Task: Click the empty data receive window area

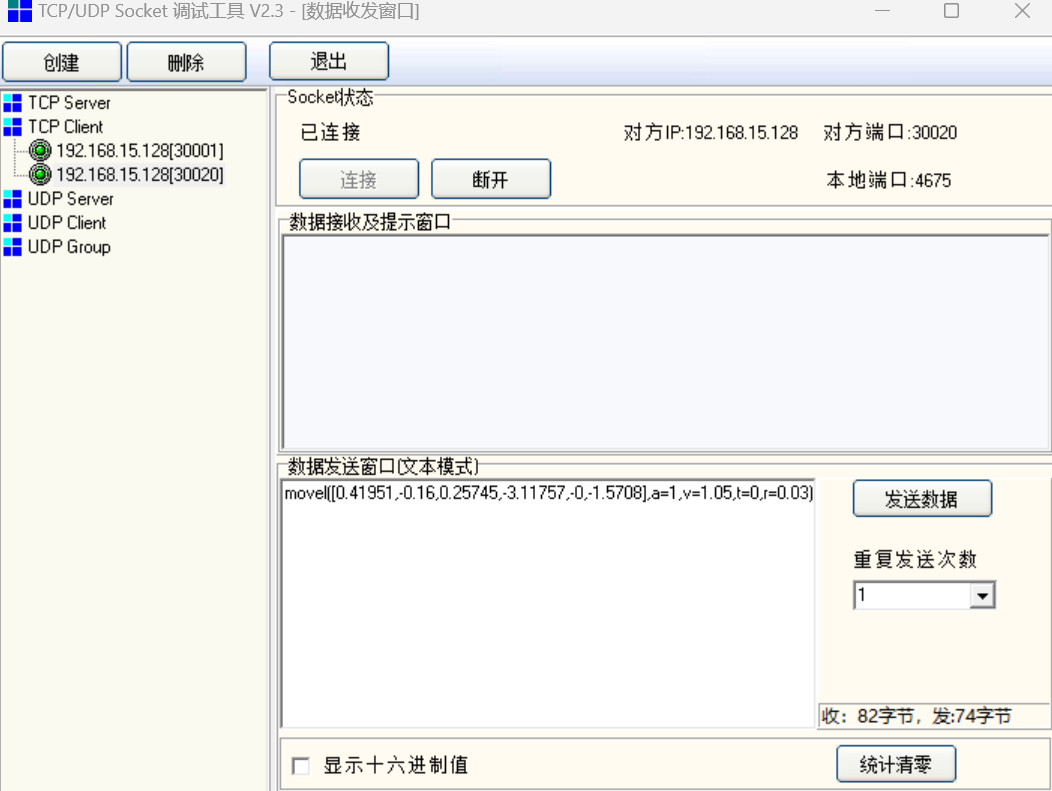Action: tap(663, 340)
